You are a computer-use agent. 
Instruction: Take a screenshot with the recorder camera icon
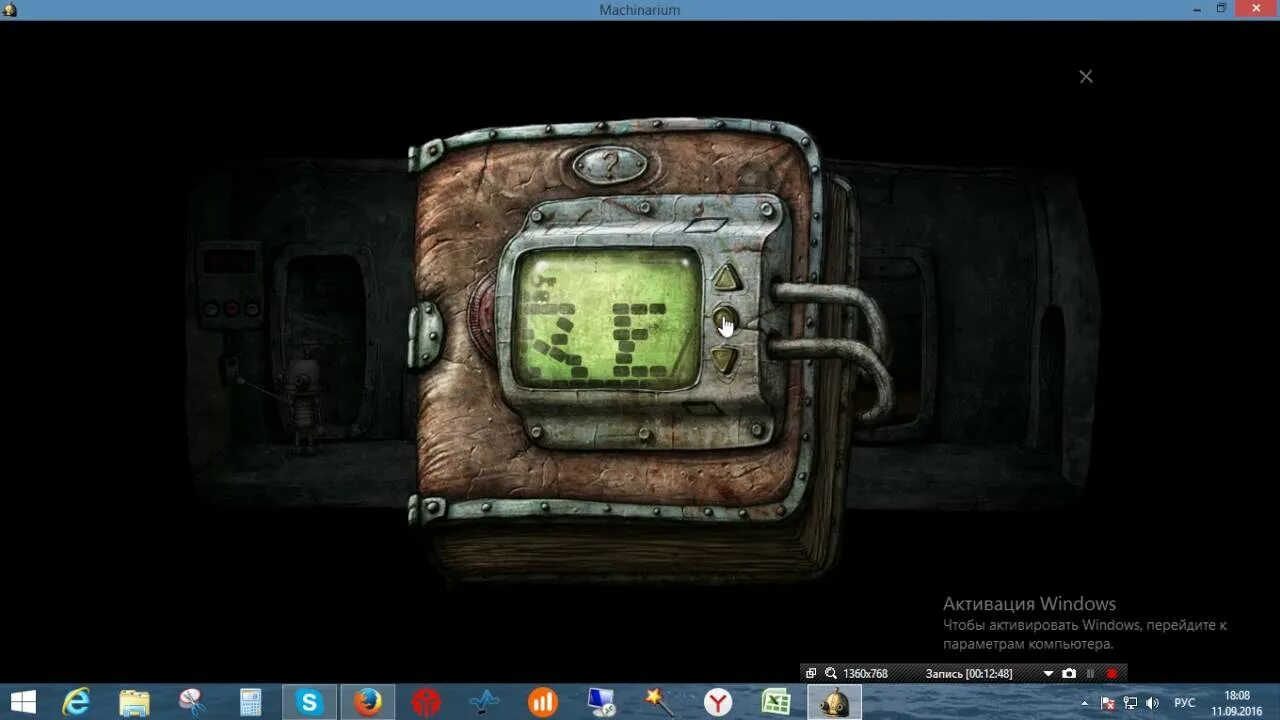click(x=1069, y=673)
